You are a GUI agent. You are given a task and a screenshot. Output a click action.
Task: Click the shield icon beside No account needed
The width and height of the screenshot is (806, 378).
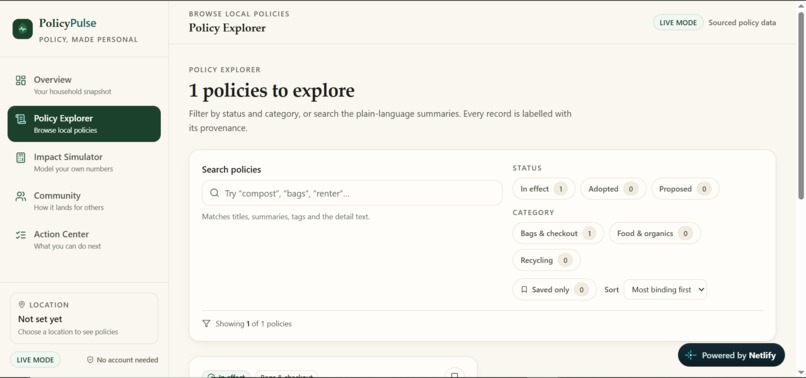pos(90,360)
